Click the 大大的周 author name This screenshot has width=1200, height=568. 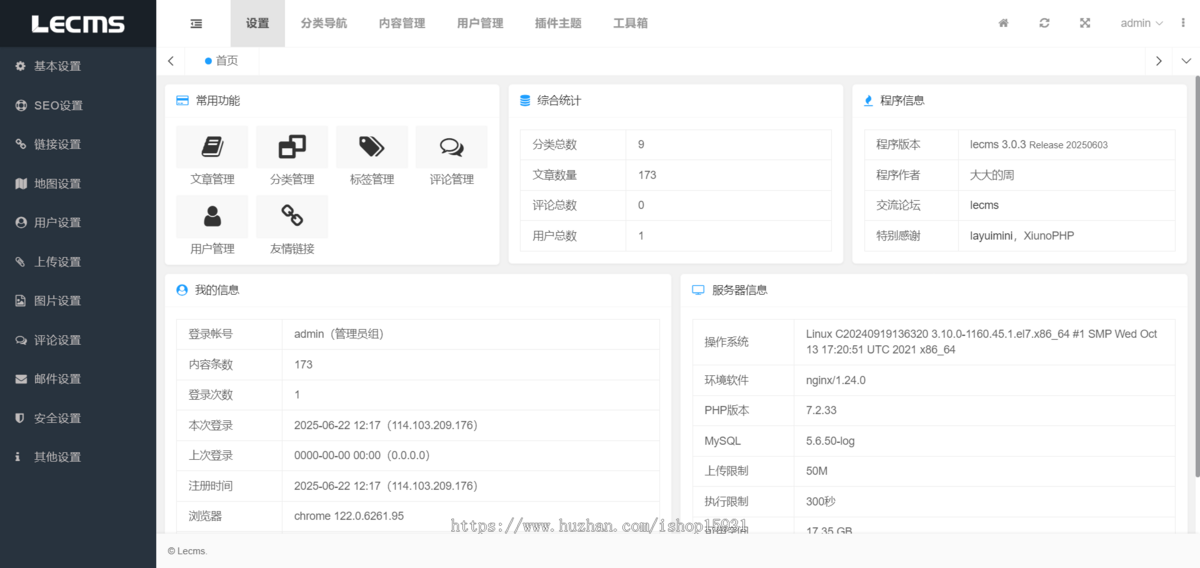(x=992, y=175)
